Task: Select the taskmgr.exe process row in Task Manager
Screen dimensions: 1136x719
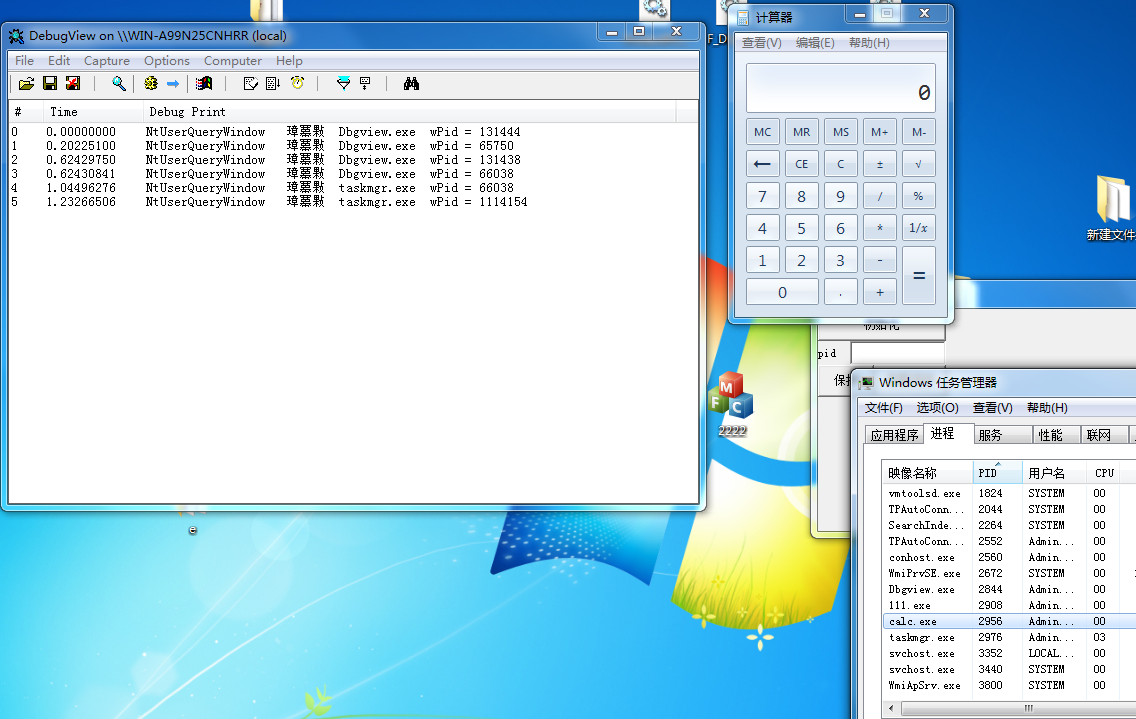Action: point(1009,637)
